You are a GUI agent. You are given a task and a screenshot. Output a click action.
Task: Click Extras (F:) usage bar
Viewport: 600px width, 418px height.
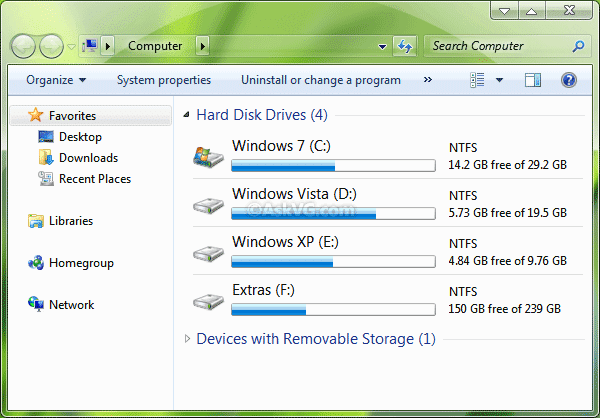pos(333,309)
